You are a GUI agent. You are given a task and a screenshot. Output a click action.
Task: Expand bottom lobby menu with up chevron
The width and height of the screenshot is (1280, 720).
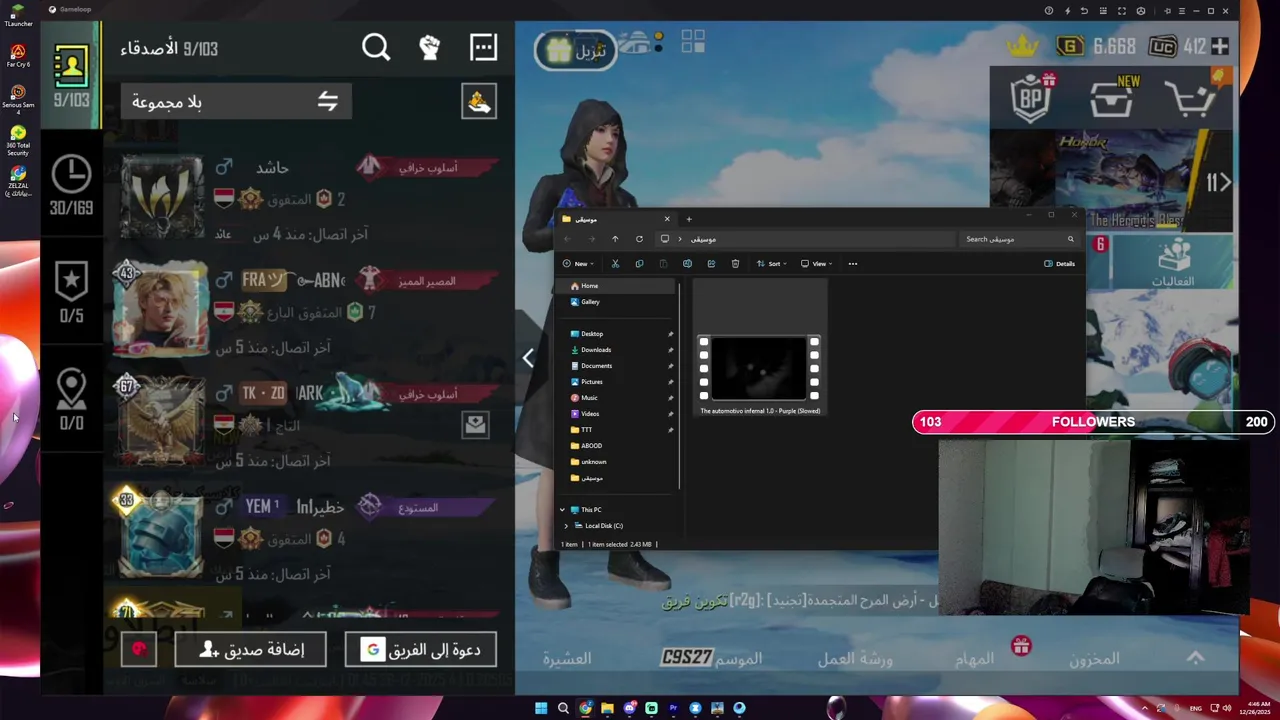pos(1195,657)
